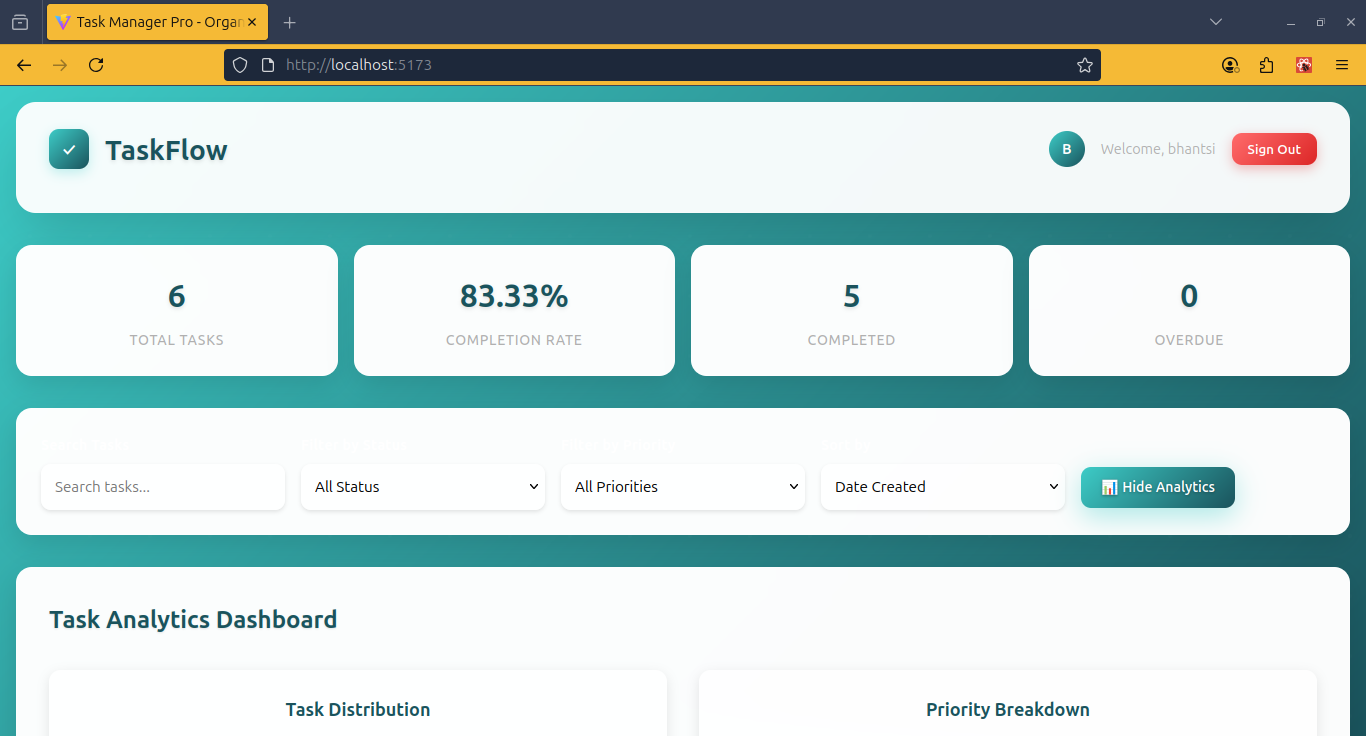Click the red extension icon in the toolbar
1366x736 pixels.
click(x=1304, y=64)
